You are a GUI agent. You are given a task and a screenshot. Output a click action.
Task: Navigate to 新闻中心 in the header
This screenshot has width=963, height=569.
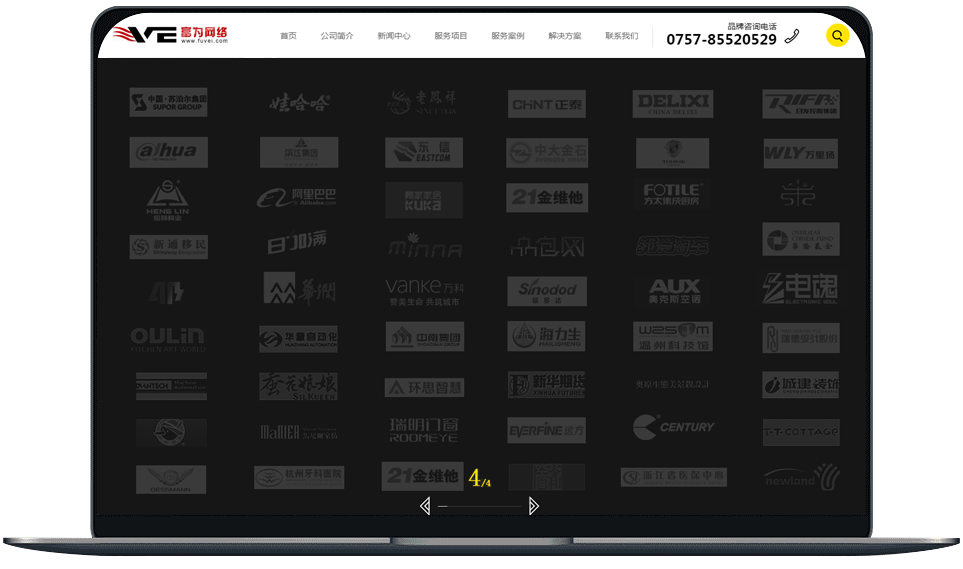[393, 36]
